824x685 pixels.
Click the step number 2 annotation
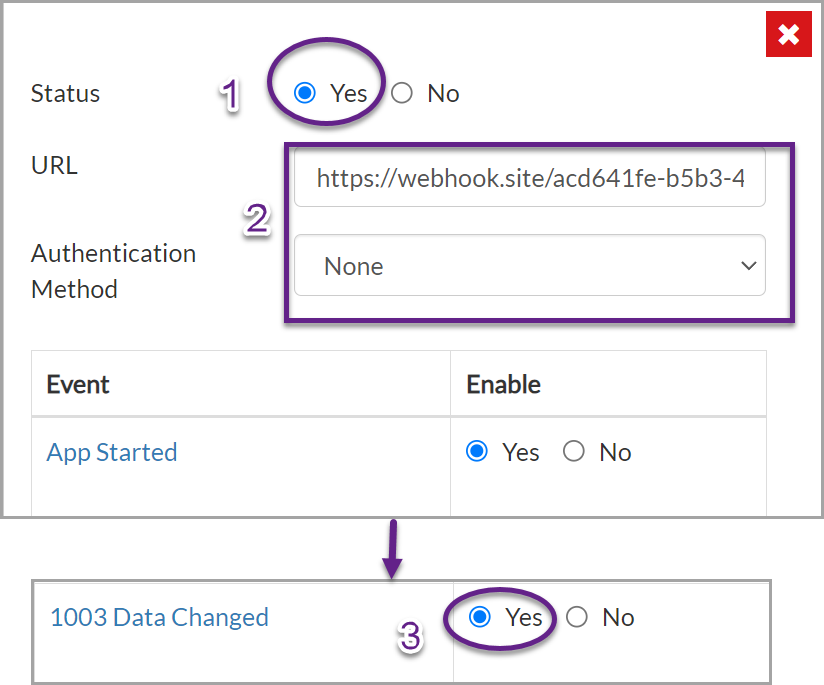point(257,219)
